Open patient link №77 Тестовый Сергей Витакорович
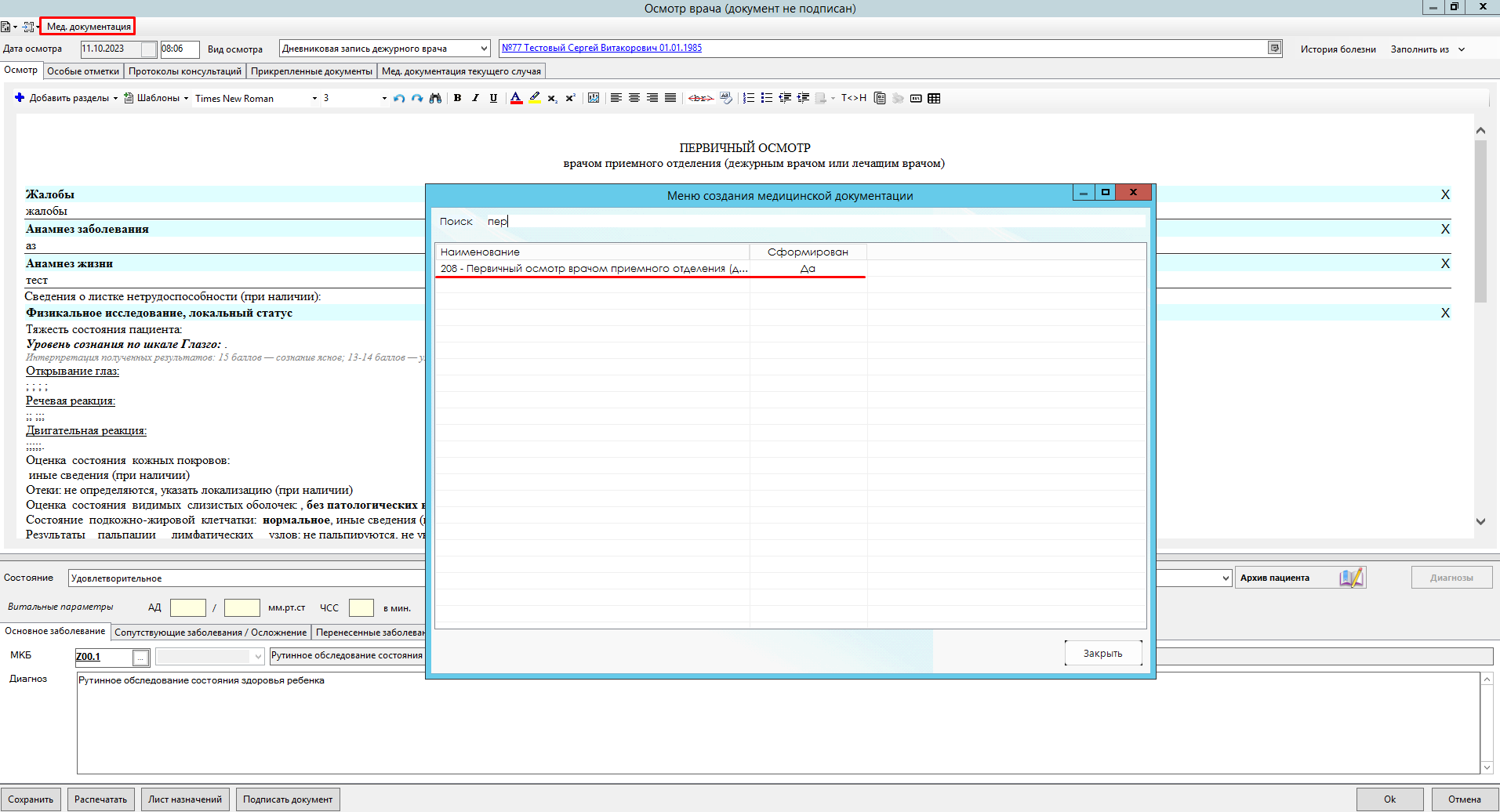Screen dimensions: 1500x812 click(x=601, y=48)
